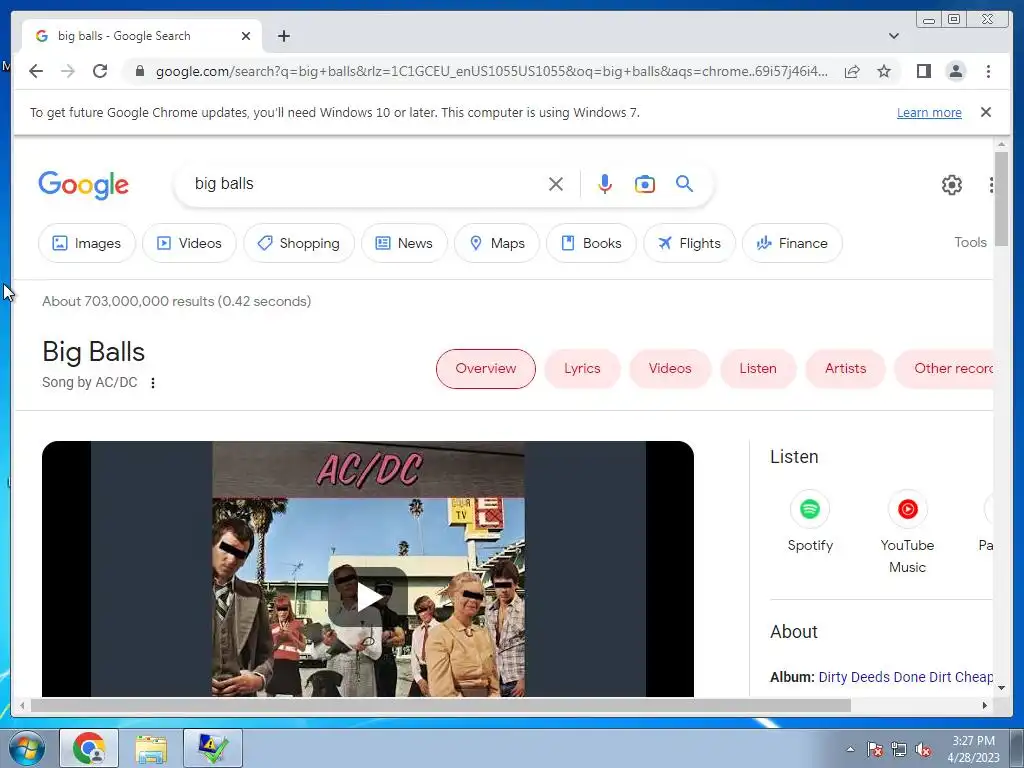
Task: Select the pink Videos chip
Action: [670, 368]
